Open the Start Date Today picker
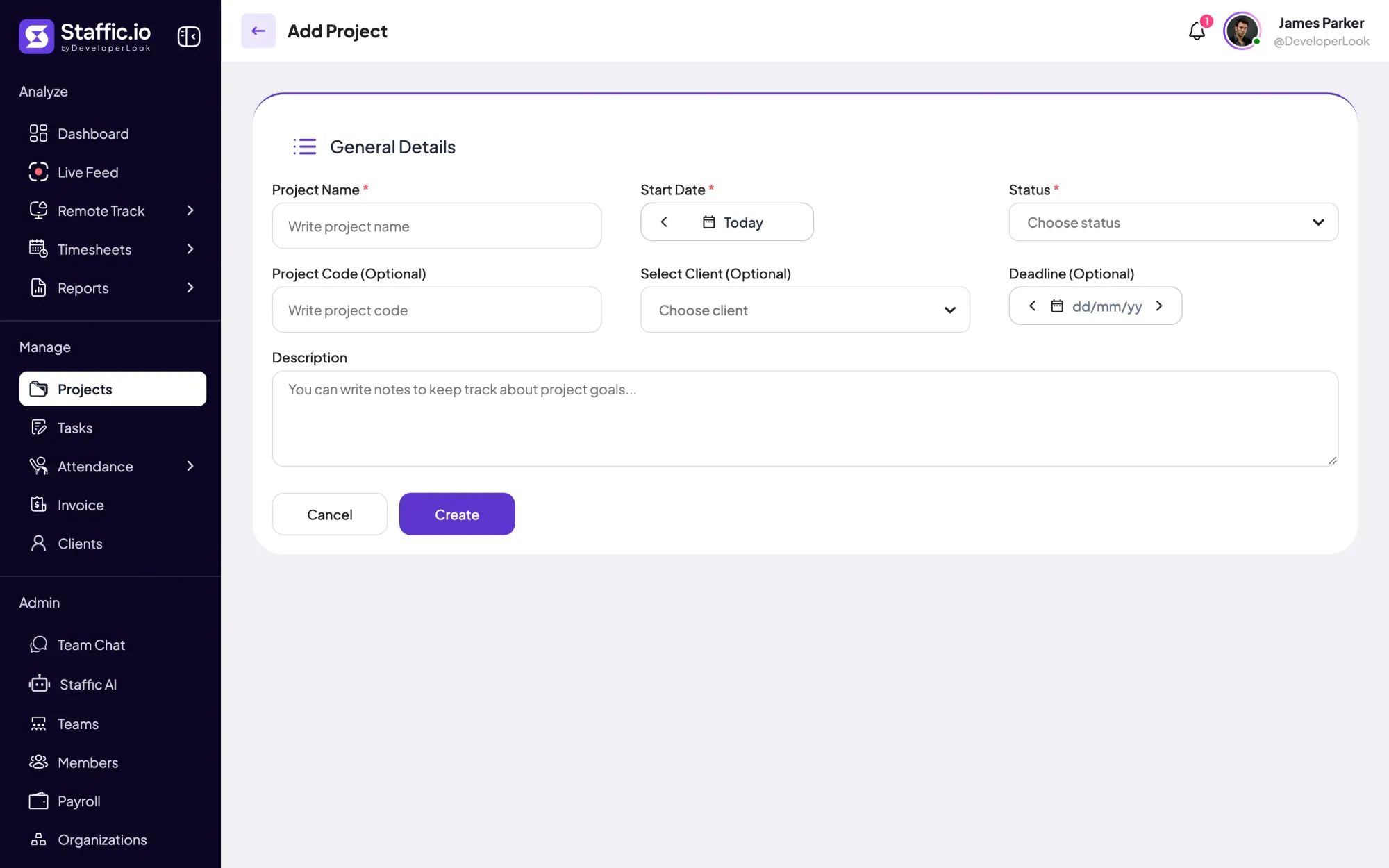 733,222
